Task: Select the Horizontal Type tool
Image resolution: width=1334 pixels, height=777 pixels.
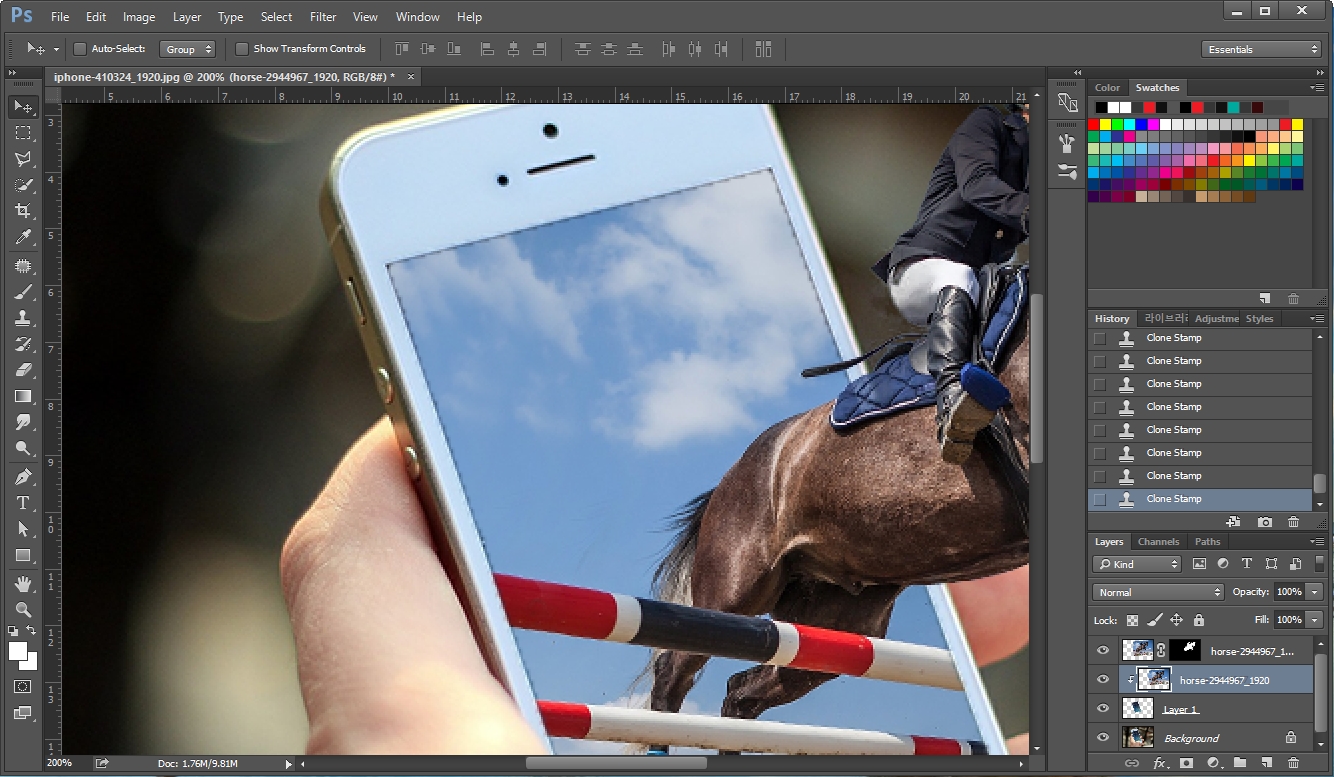Action: (22, 500)
